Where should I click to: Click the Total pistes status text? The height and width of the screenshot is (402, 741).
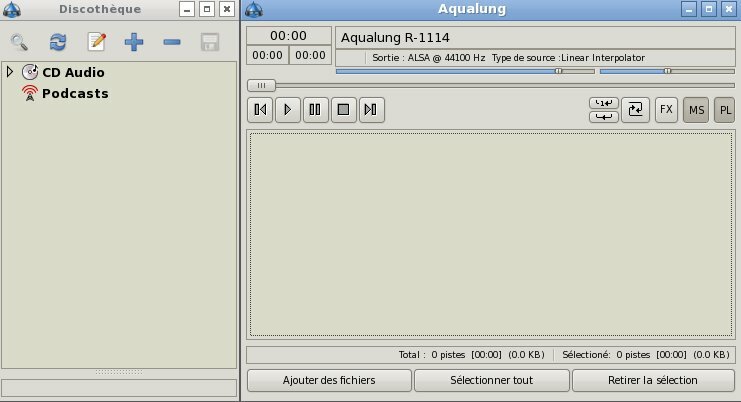tap(471, 355)
